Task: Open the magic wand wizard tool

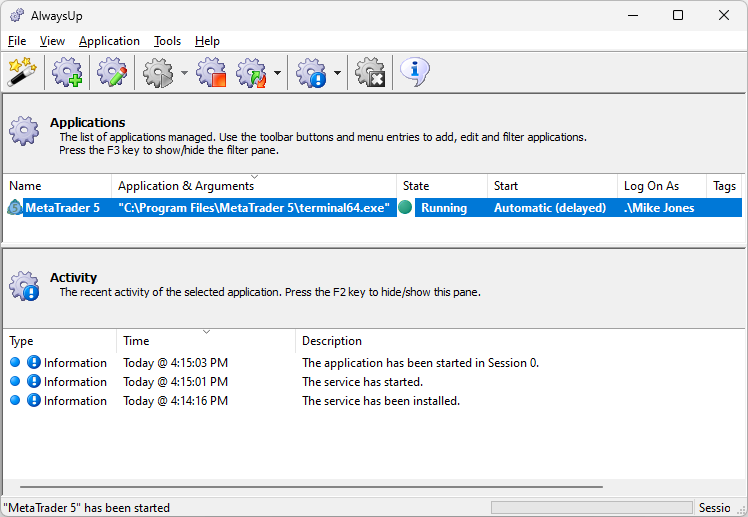Action: coord(22,72)
